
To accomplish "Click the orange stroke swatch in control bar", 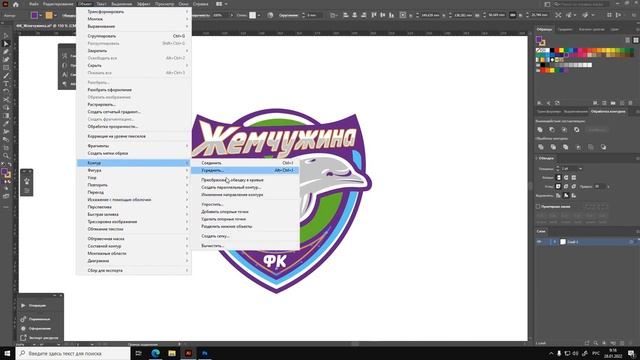I will [49, 15].
